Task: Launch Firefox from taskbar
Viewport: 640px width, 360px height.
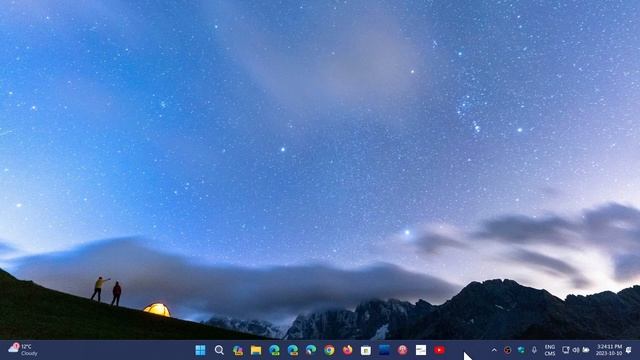Action: pos(348,350)
